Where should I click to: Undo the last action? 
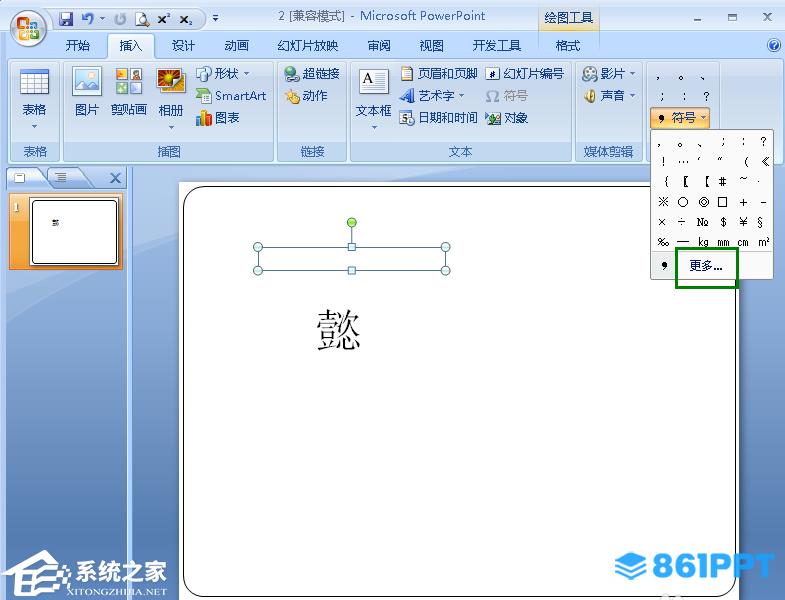coord(88,19)
